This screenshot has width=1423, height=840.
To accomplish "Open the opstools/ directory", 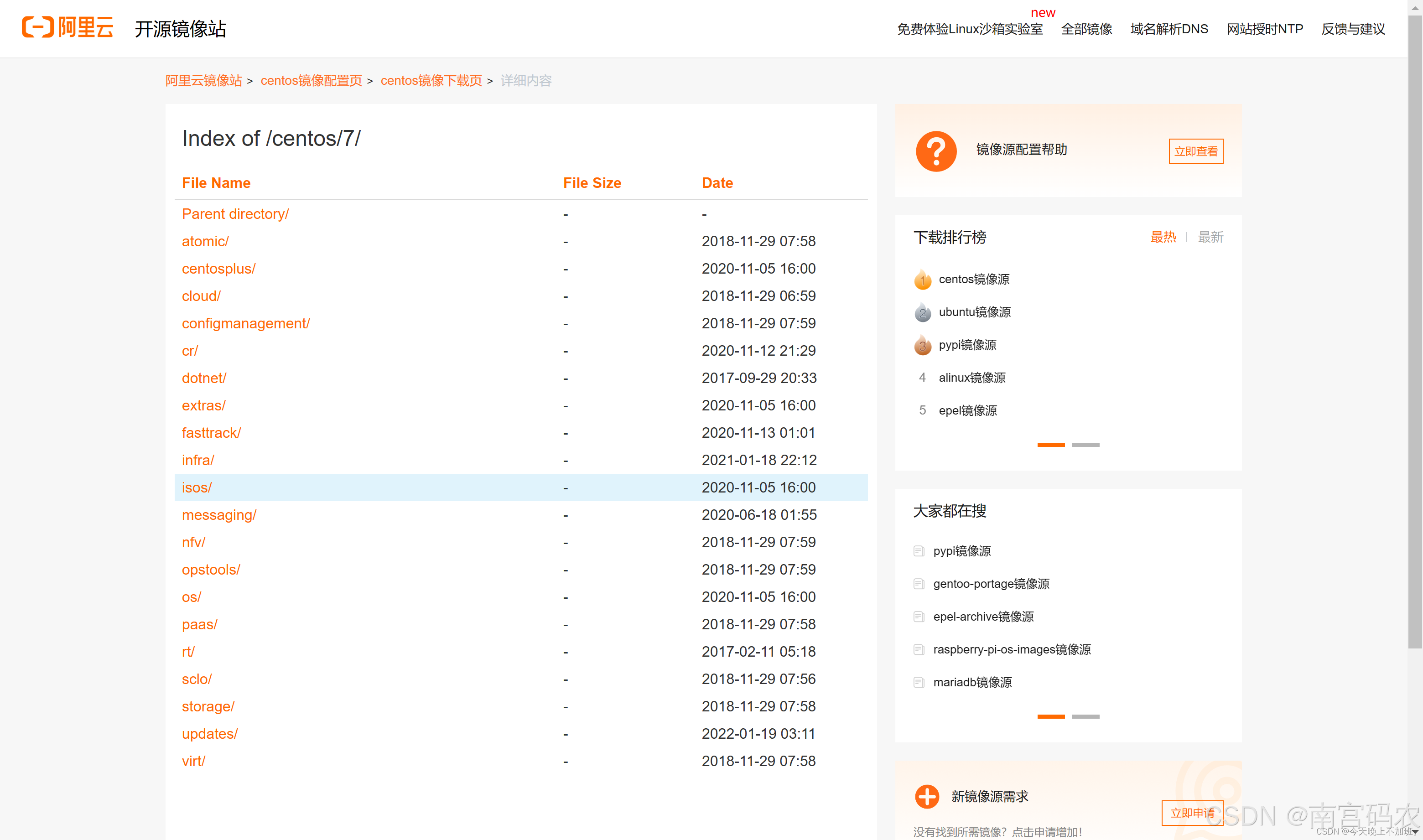I will click(x=211, y=570).
